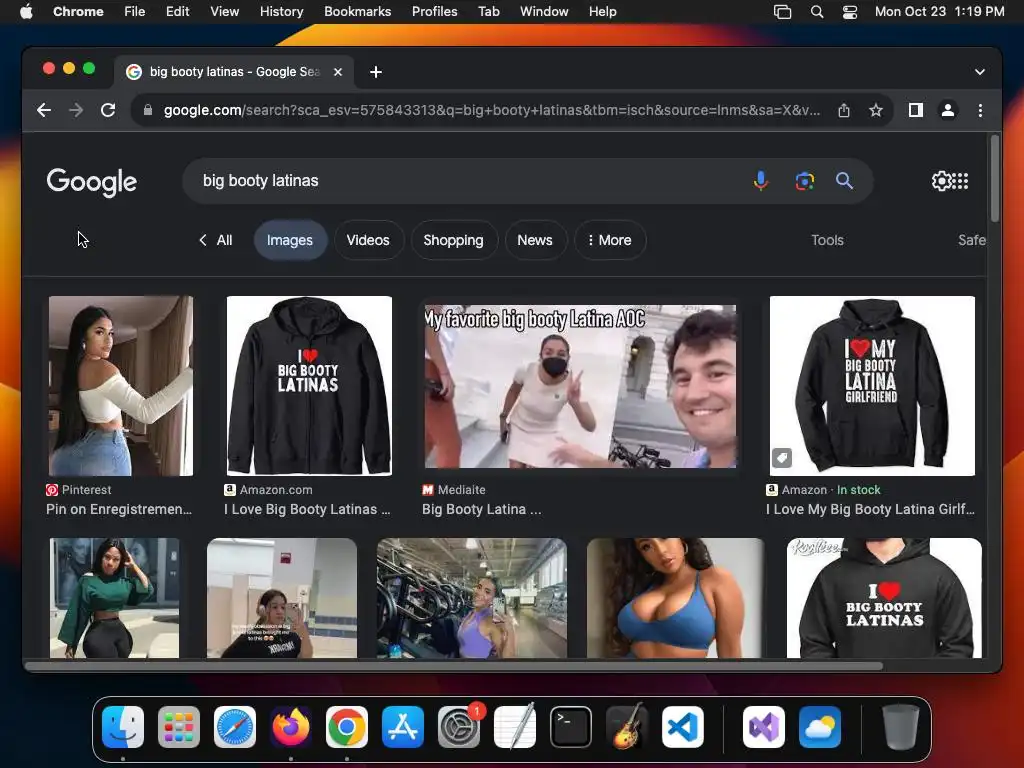The width and height of the screenshot is (1024, 768).
Task: Click the Chrome back arrow
Action: 44,110
